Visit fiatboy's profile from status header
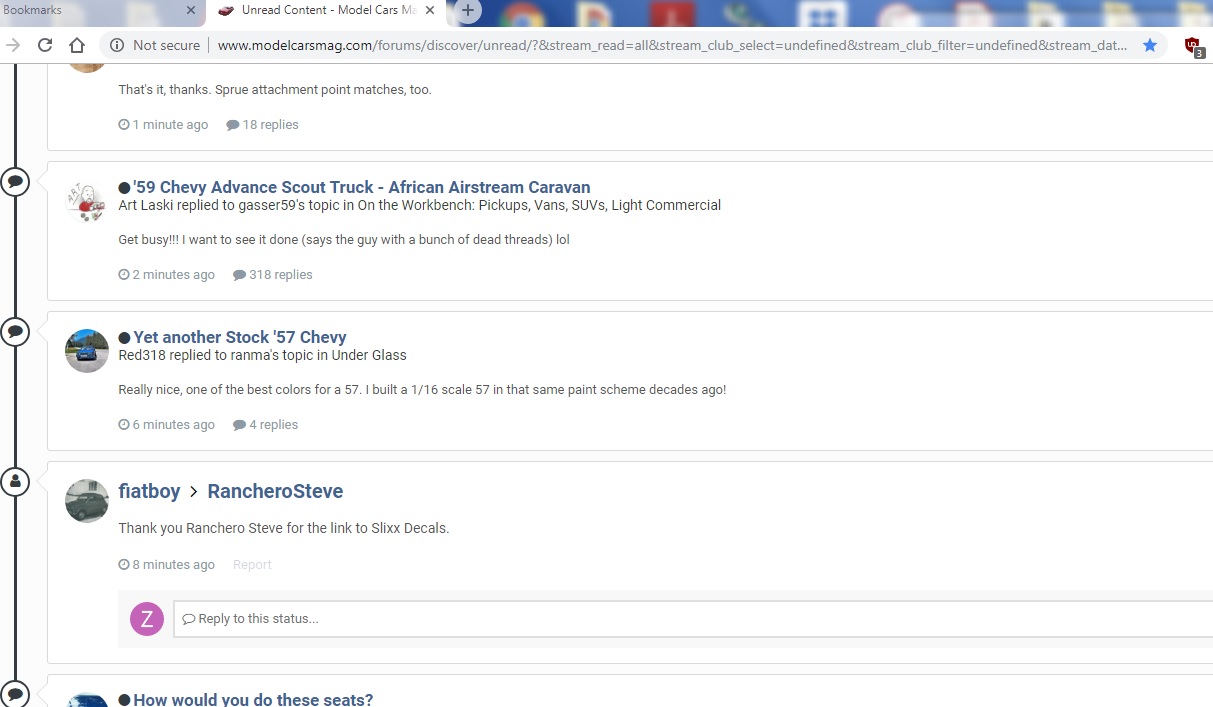This screenshot has width=1213, height=707. click(x=149, y=491)
